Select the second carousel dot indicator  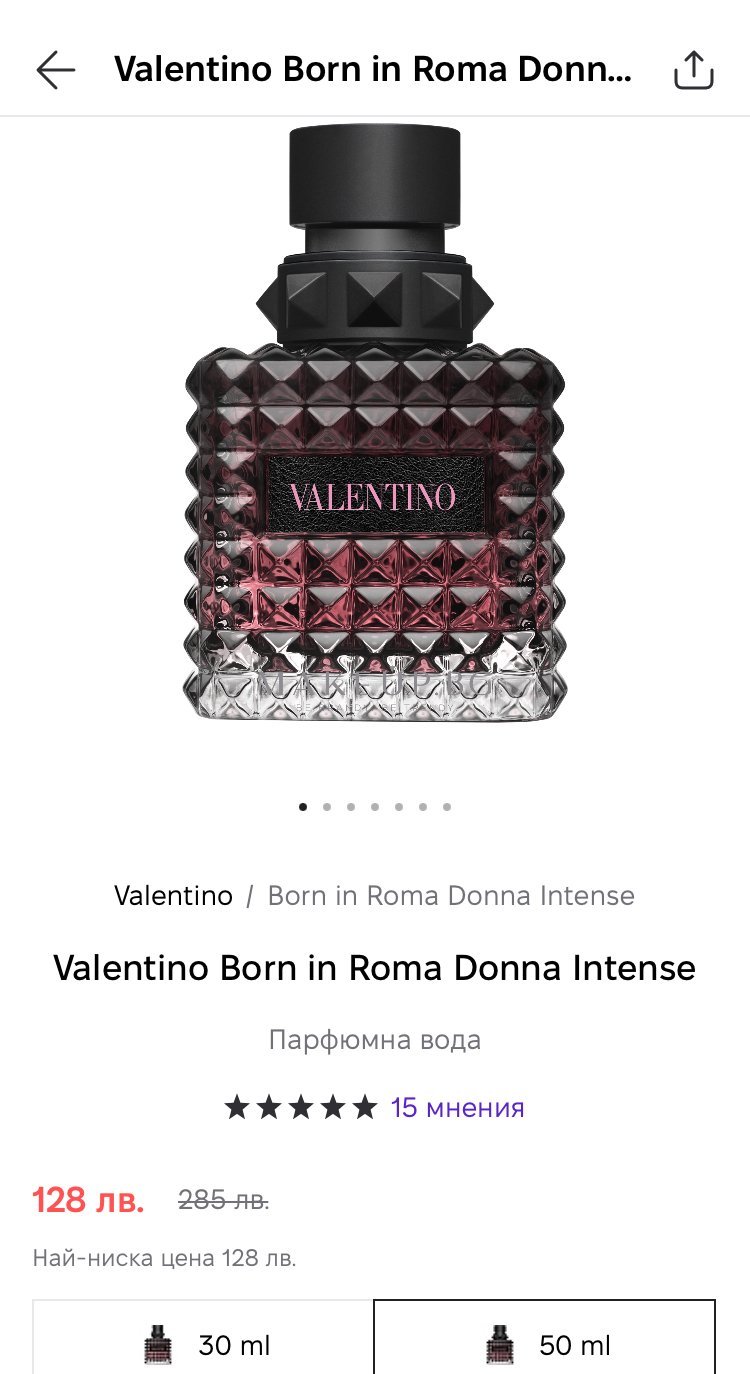327,806
